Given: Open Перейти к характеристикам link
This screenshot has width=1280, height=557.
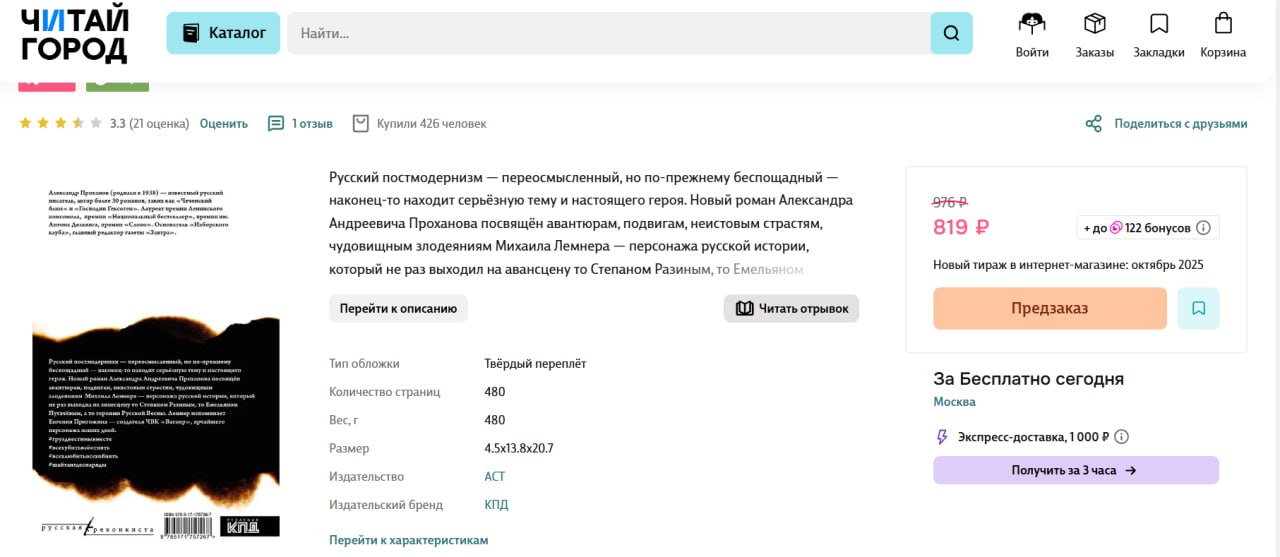Looking at the screenshot, I should [x=408, y=540].
